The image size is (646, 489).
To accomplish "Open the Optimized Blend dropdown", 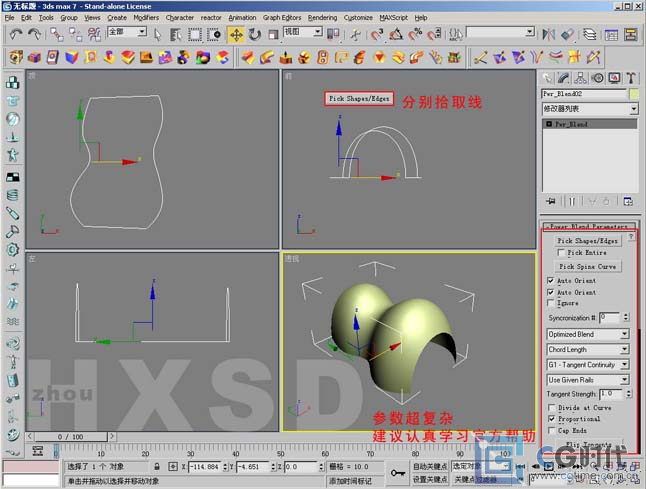I will pyautogui.click(x=588, y=334).
